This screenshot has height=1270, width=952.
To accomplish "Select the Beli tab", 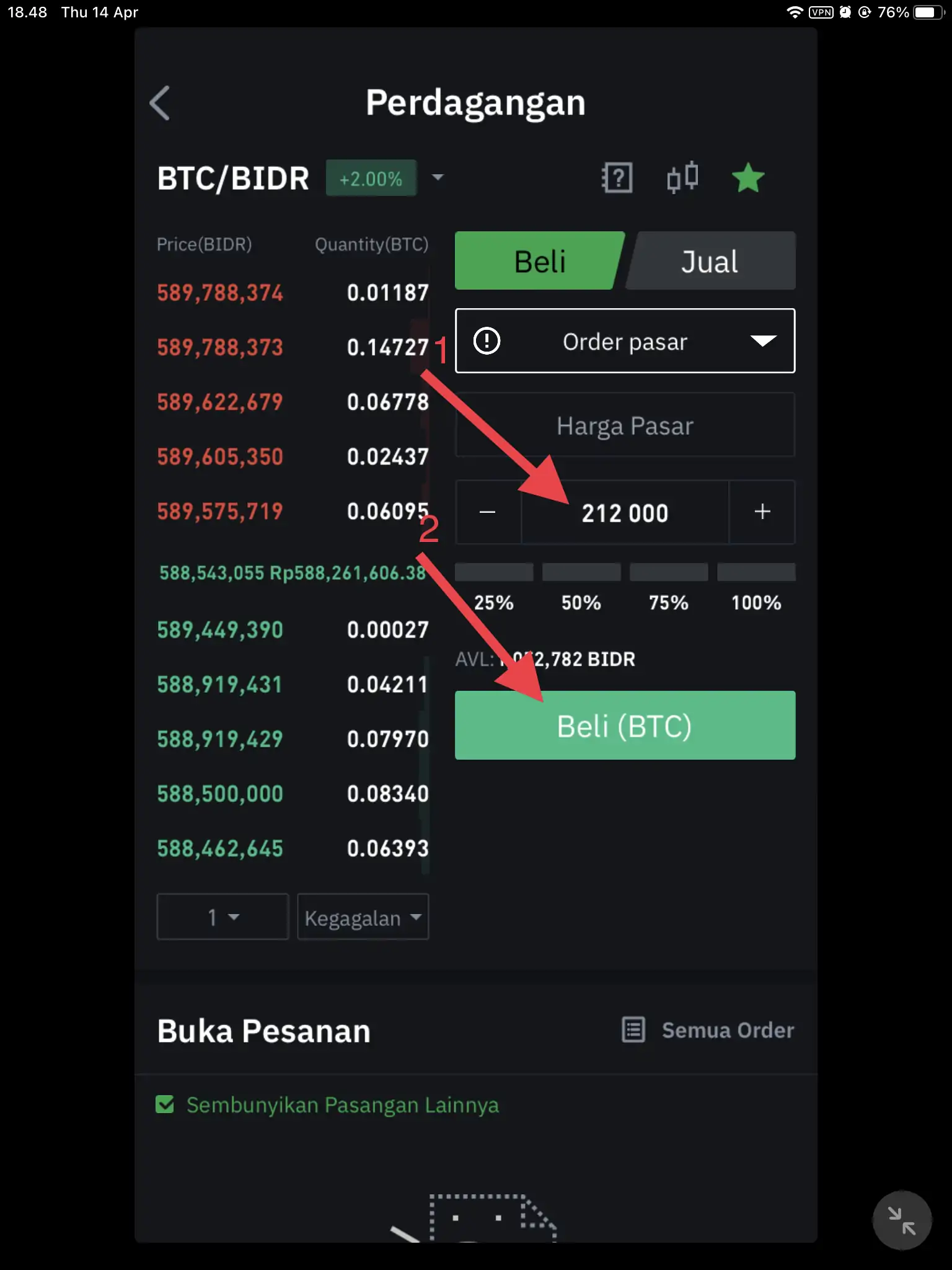I will [540, 260].
